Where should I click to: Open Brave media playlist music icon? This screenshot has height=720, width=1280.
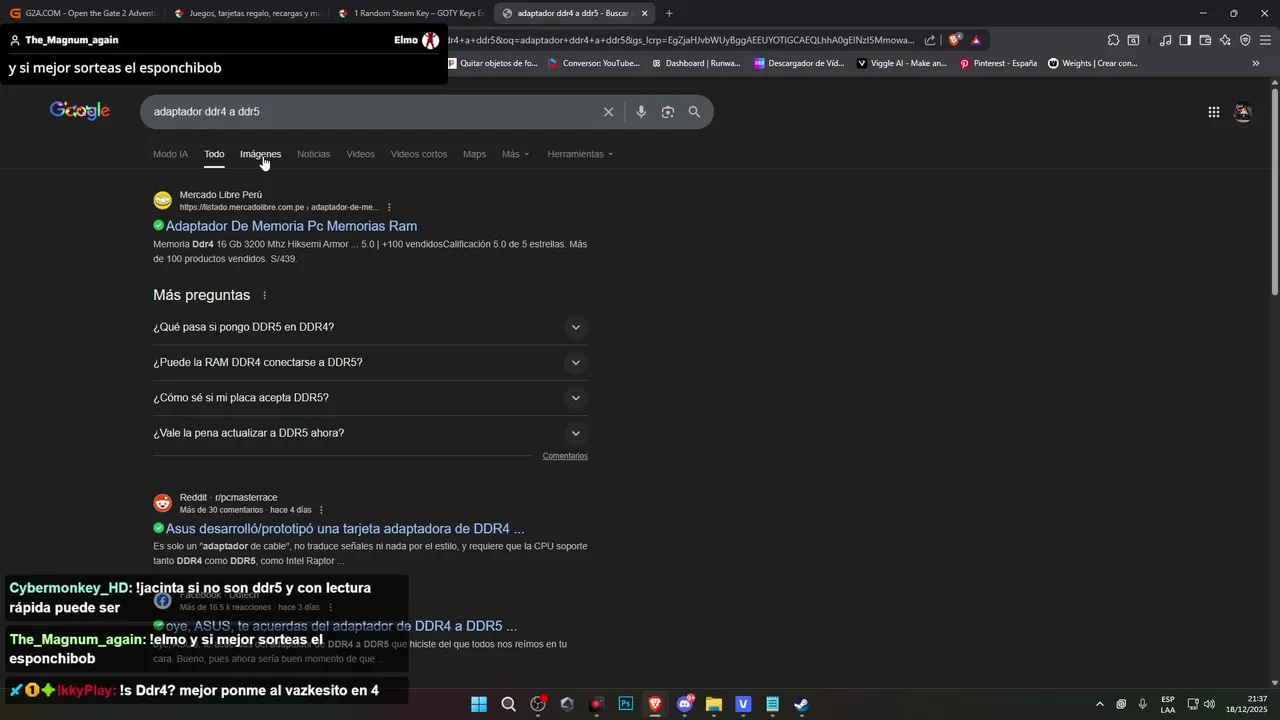point(1165,40)
